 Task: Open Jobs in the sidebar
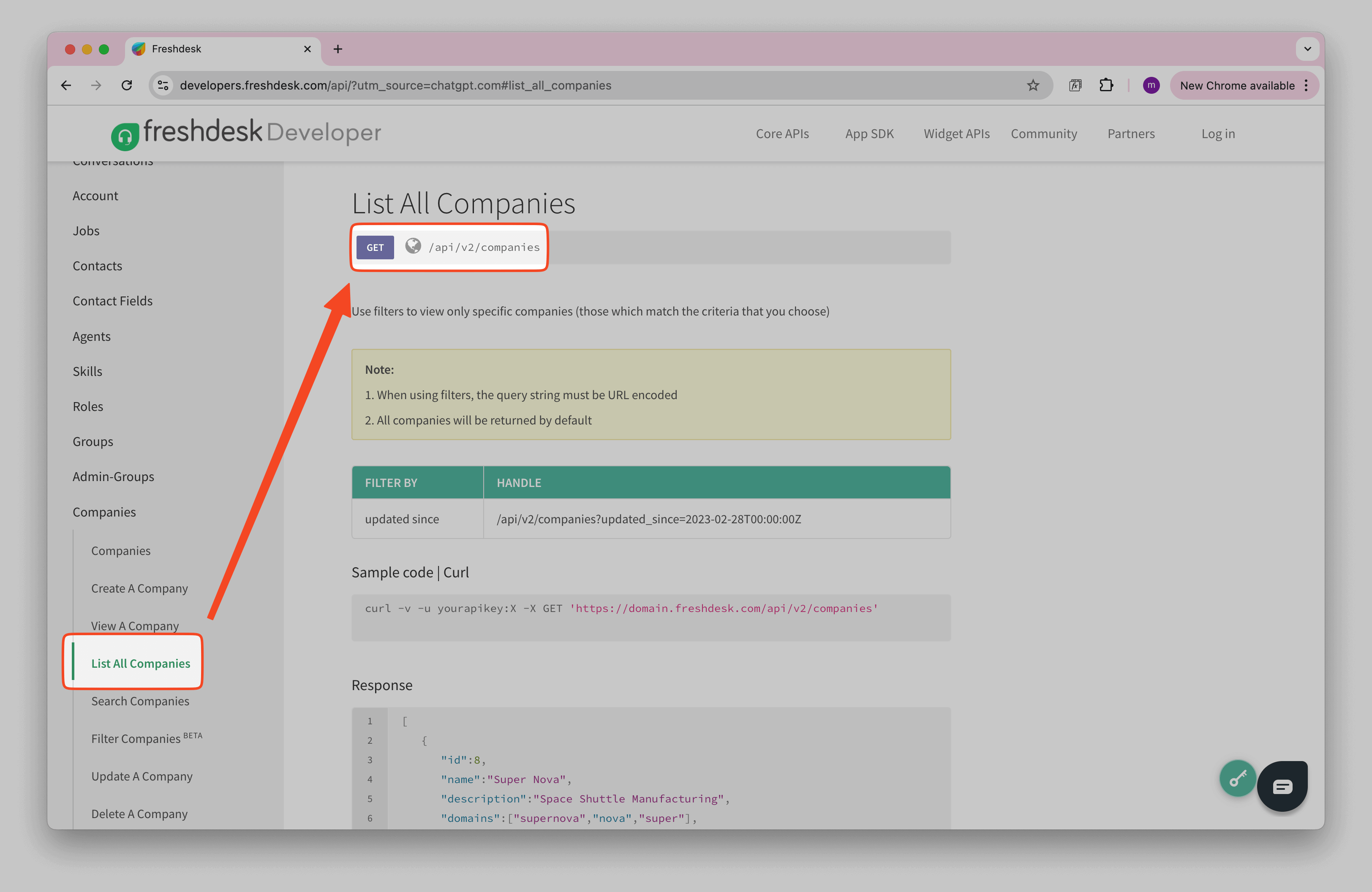86,231
